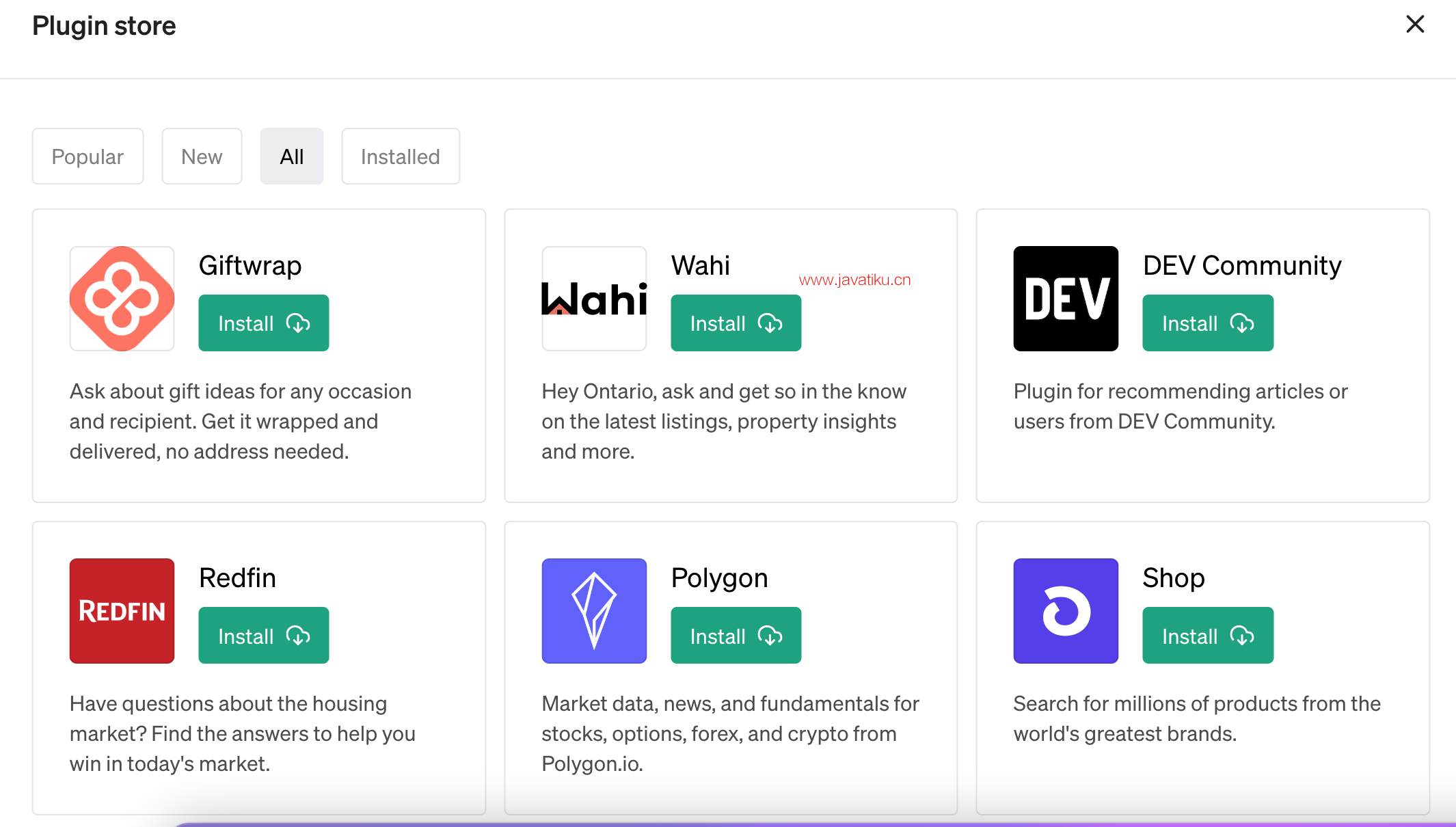Install the DEV Community plugin
Viewport: 1456px width, 827px height.
1208,323
